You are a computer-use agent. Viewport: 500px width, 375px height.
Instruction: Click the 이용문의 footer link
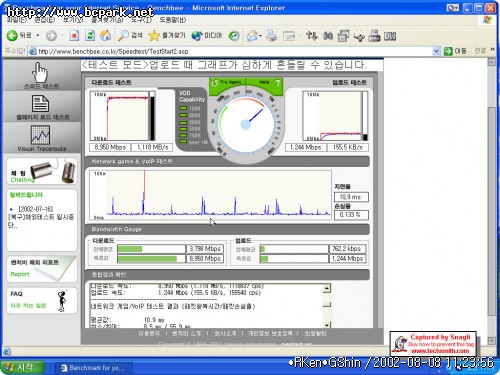[x=149, y=333]
